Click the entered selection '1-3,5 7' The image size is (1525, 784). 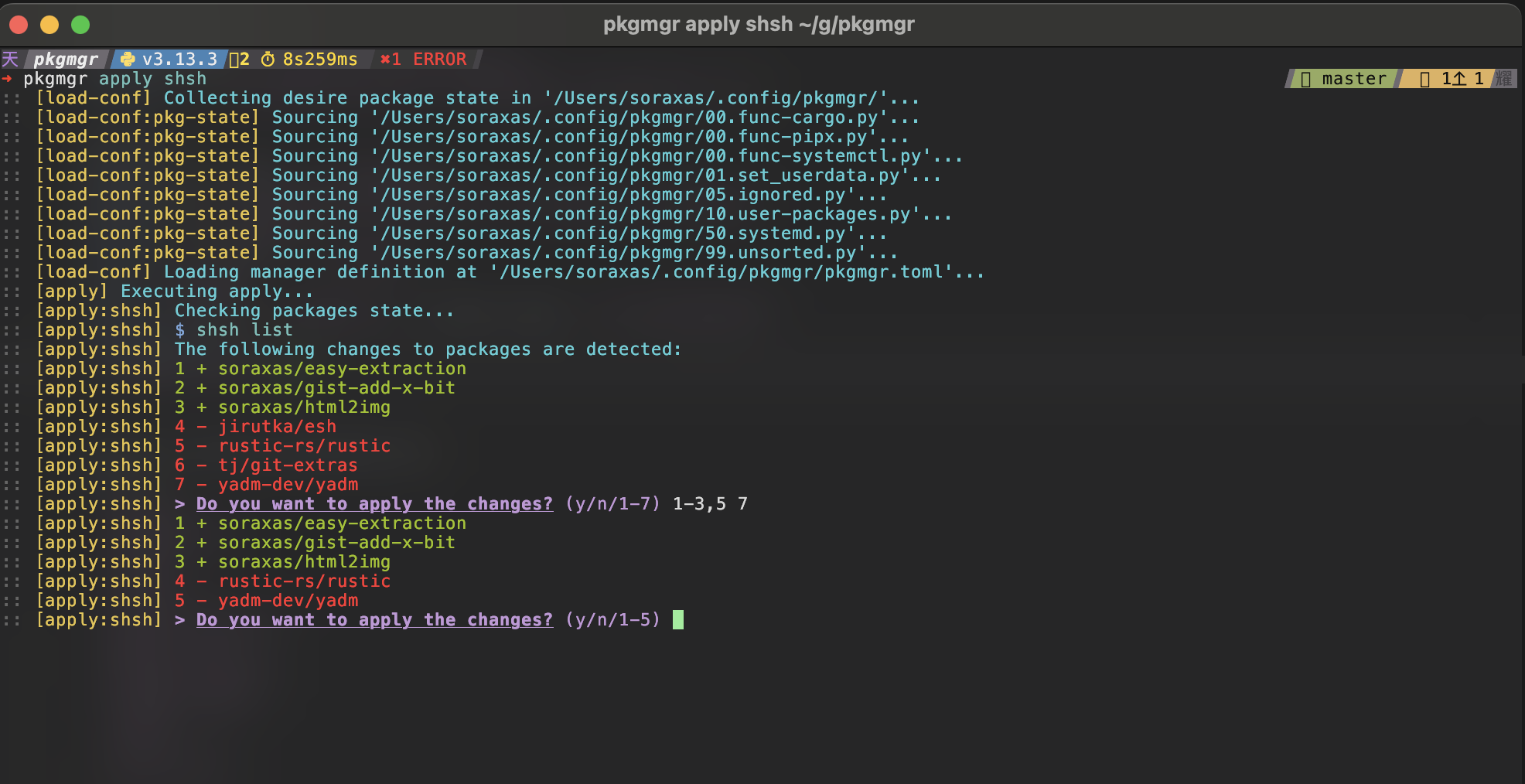coord(710,504)
